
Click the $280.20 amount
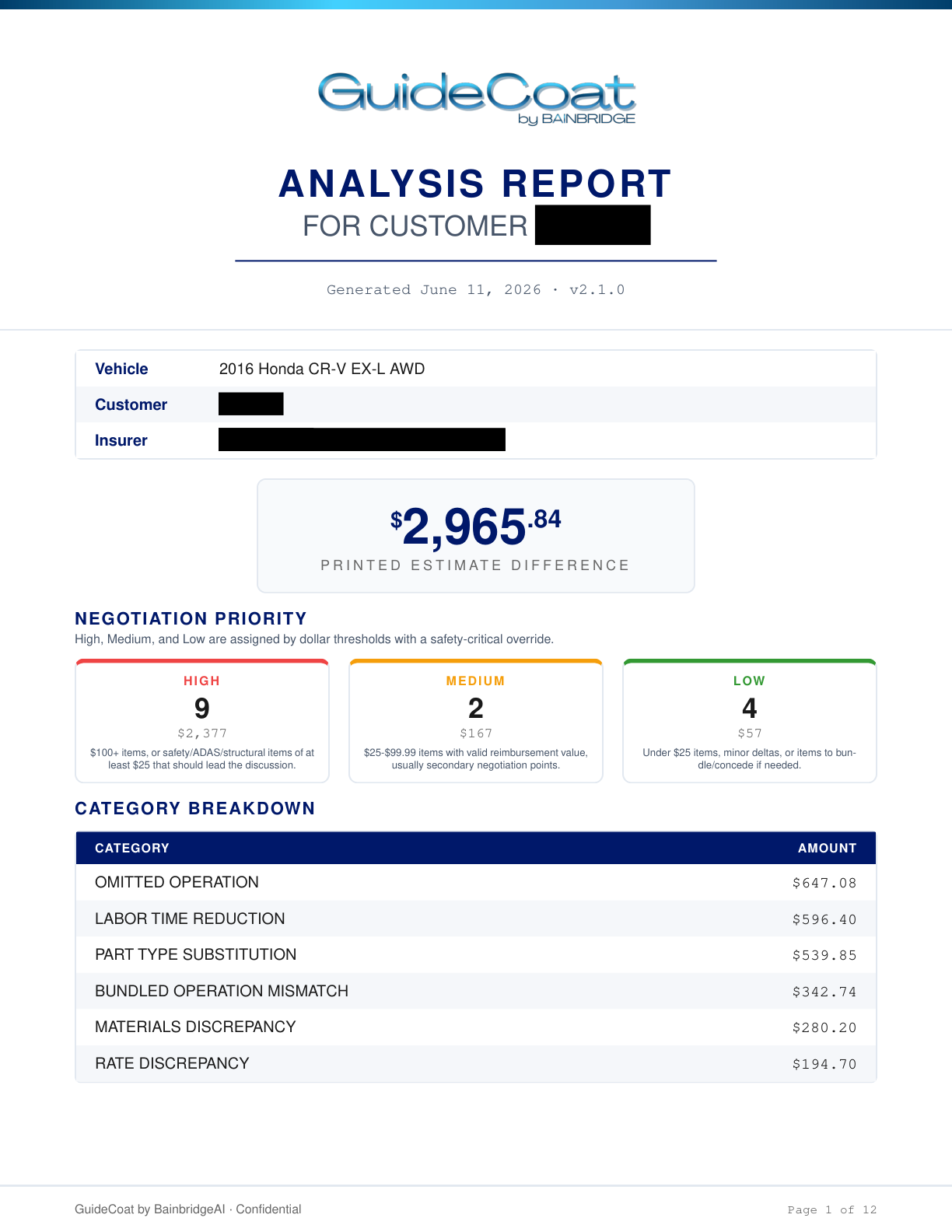pyautogui.click(x=824, y=1027)
